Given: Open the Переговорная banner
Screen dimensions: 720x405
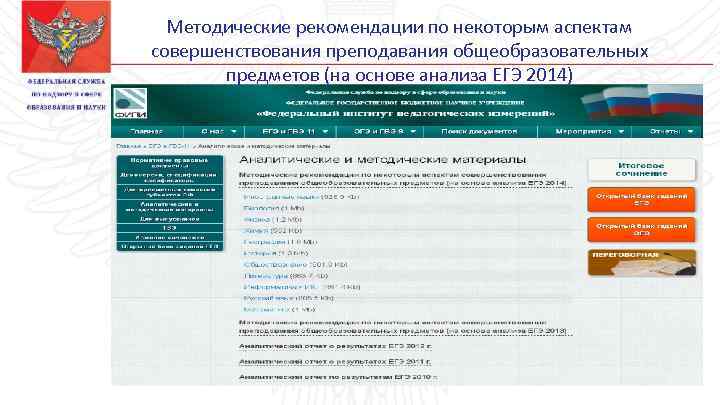Looking at the screenshot, I should (641, 263).
